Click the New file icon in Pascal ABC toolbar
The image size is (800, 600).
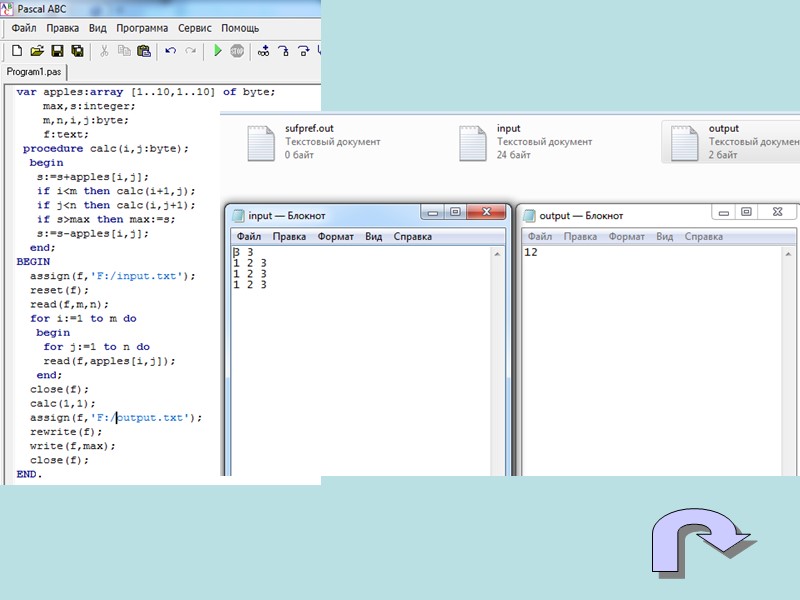tap(17, 51)
